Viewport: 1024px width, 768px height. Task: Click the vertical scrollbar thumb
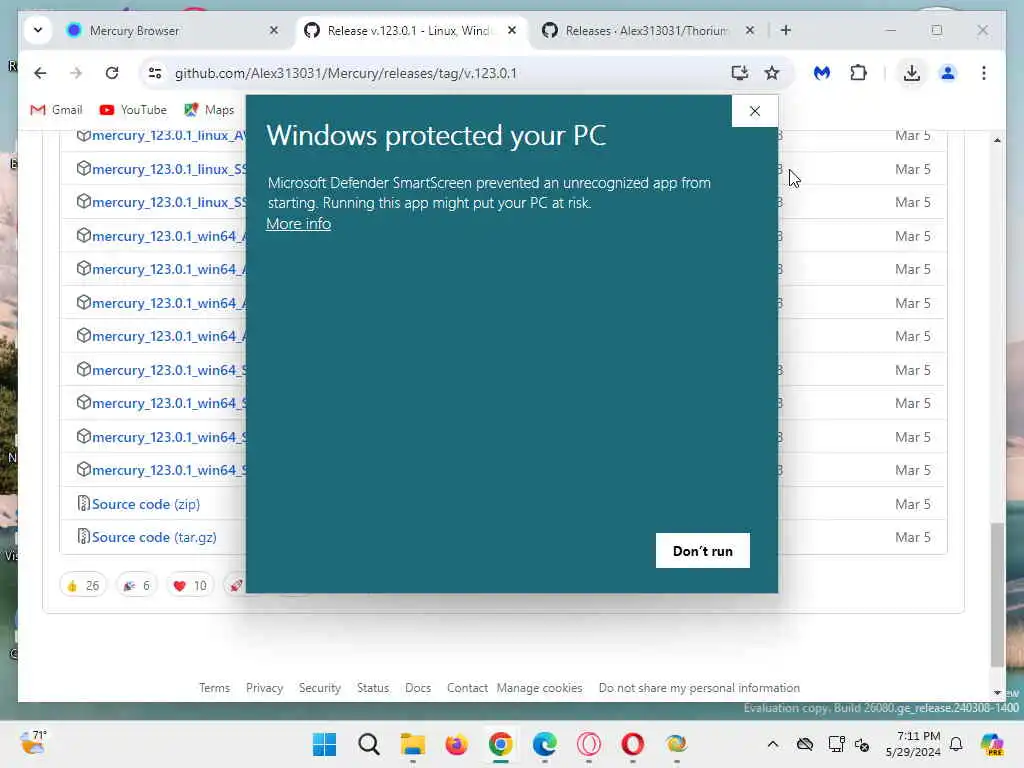[x=997, y=594]
